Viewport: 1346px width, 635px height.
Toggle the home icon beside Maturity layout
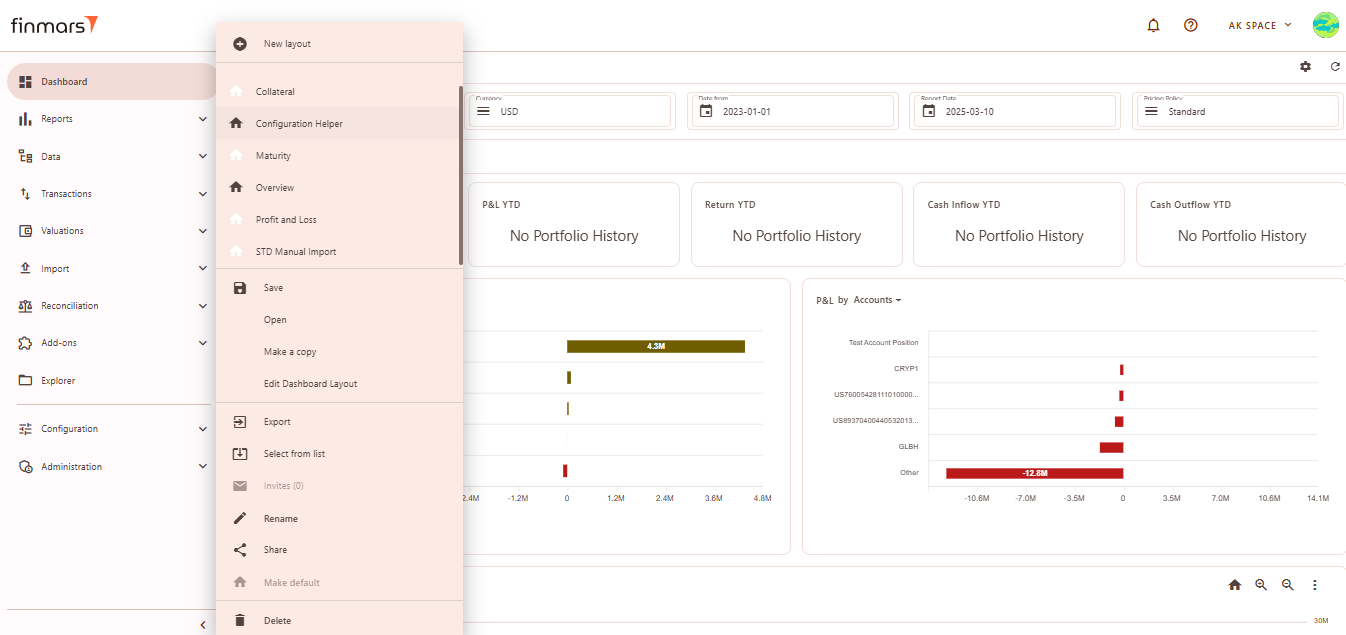pyautogui.click(x=236, y=156)
